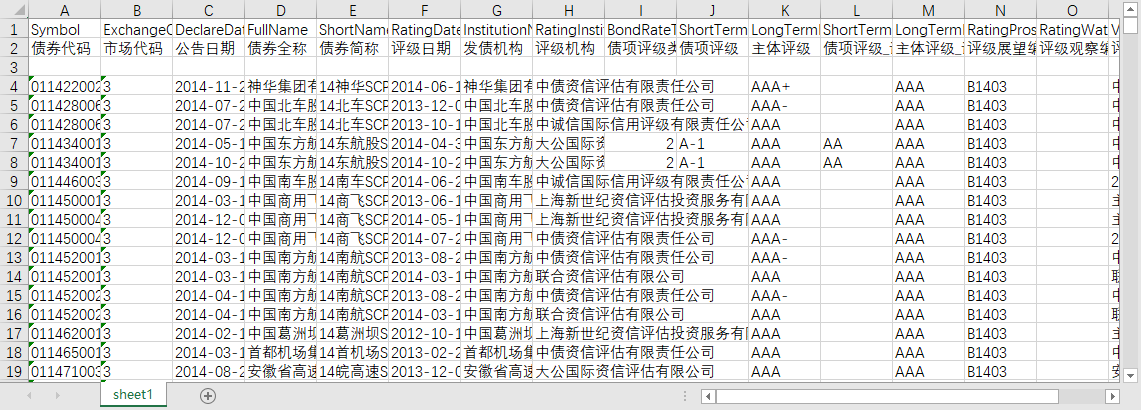
Task: Click the horizontal scrollbar thumb
Action: (x=887, y=396)
